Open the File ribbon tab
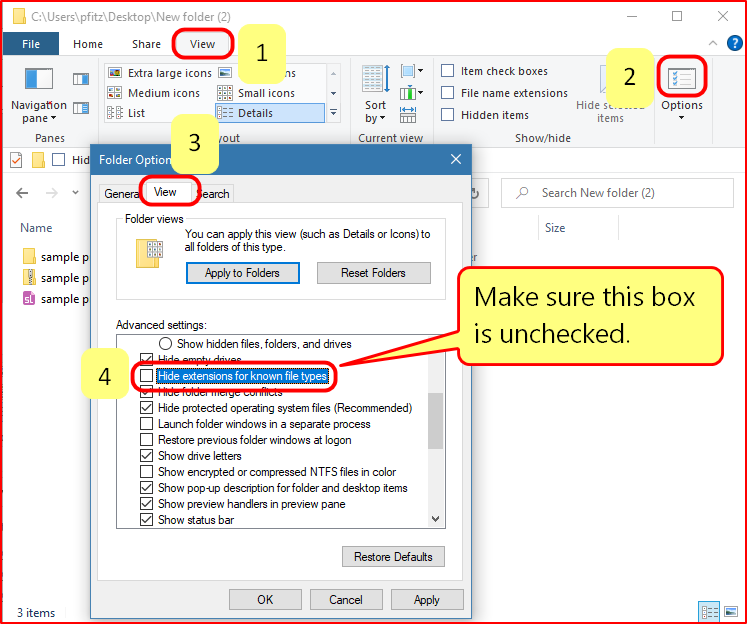This screenshot has height=624, width=747. coord(31,44)
